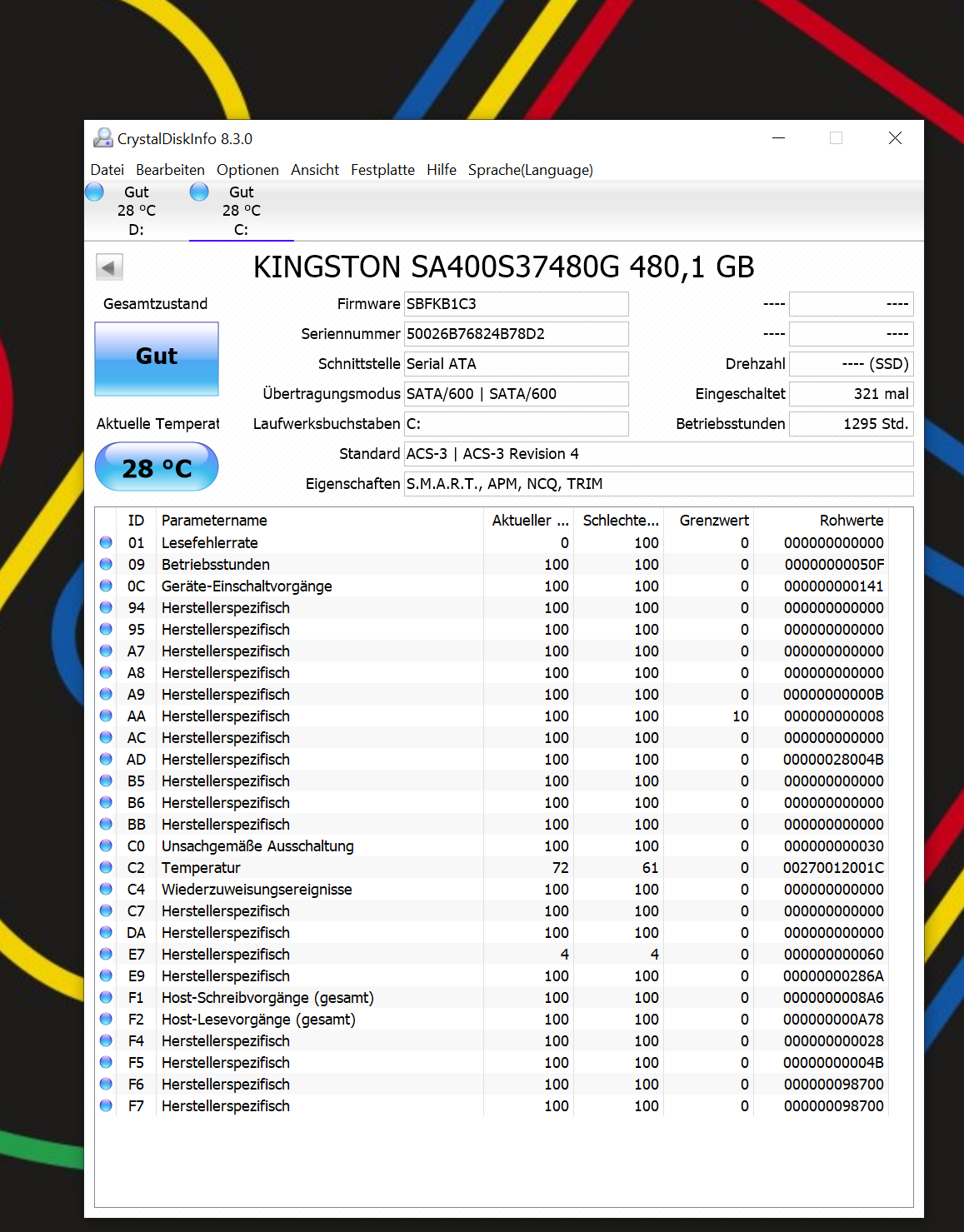
Task: Open the Optionen menu
Action: pyautogui.click(x=247, y=170)
